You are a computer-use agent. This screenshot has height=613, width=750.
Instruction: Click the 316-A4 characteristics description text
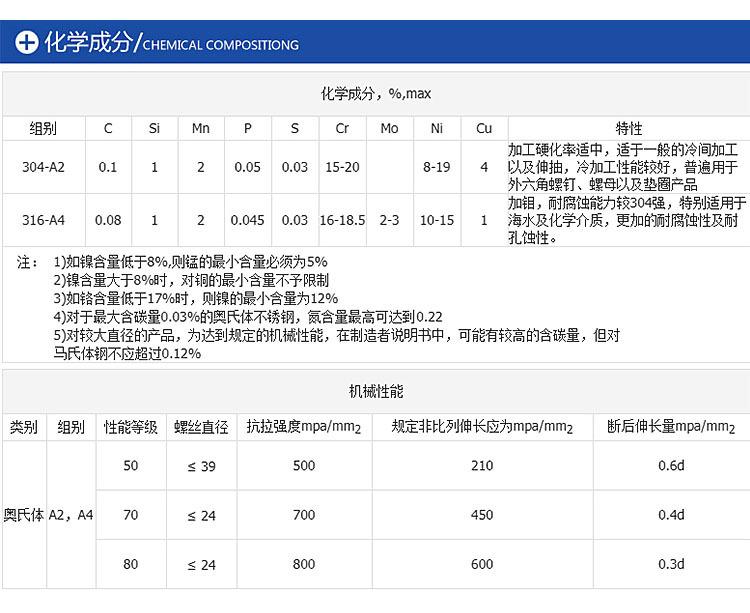(x=627, y=220)
